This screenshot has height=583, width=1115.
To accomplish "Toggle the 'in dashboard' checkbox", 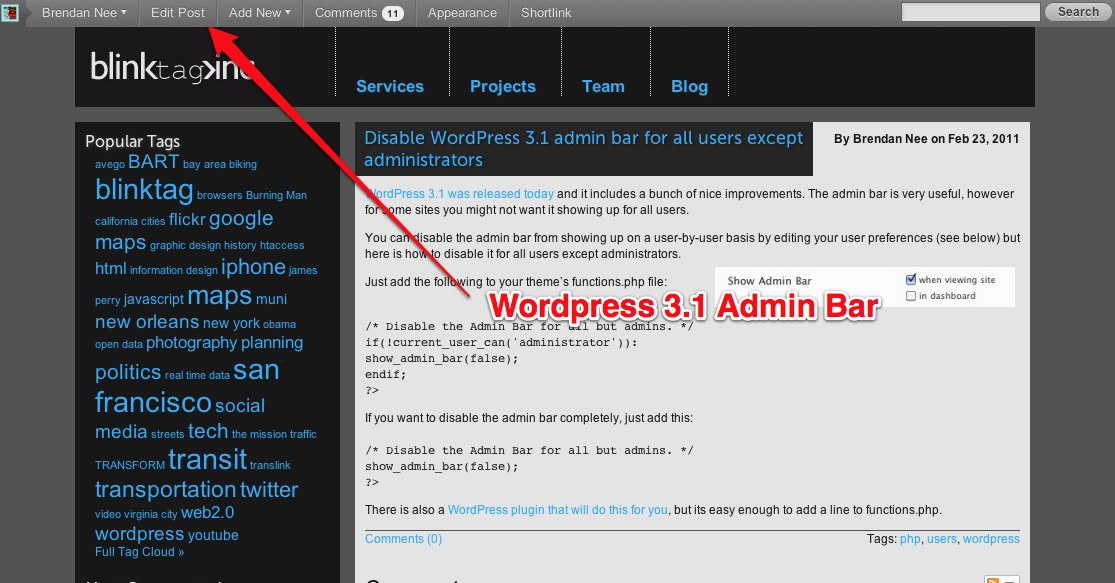I will coord(910,296).
